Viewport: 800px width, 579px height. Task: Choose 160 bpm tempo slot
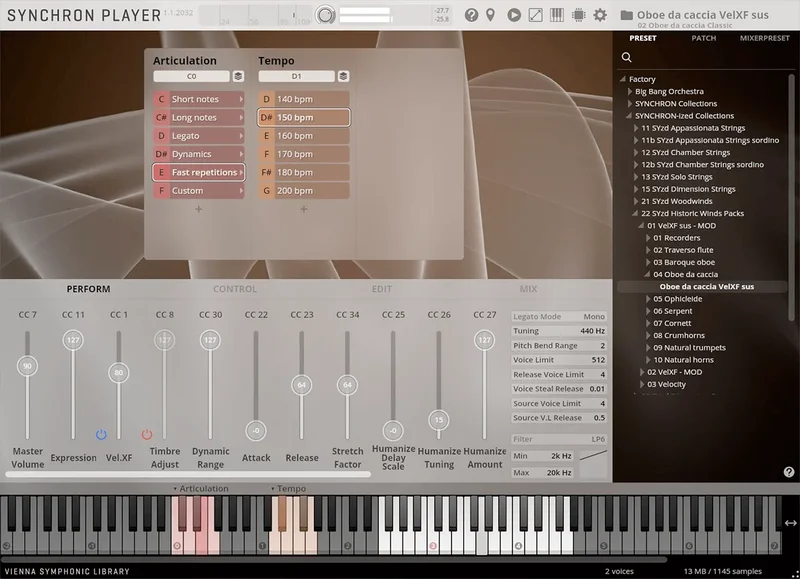click(304, 136)
